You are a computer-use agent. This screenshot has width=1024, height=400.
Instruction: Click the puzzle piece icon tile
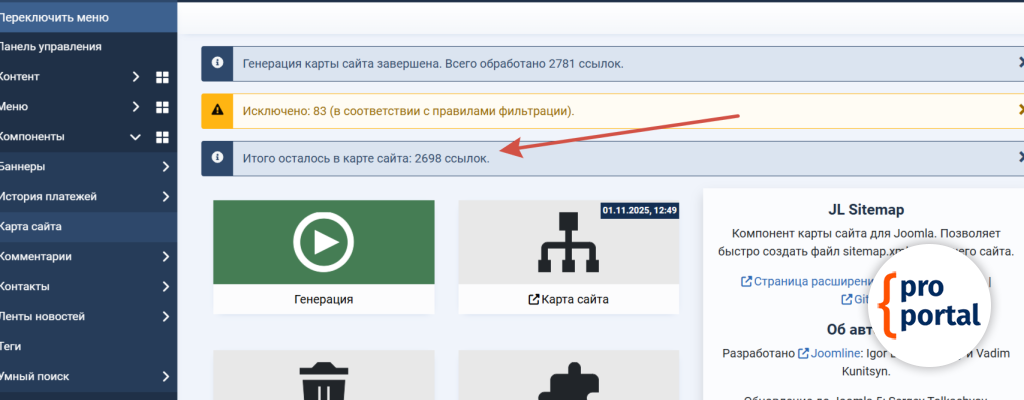coord(568,380)
